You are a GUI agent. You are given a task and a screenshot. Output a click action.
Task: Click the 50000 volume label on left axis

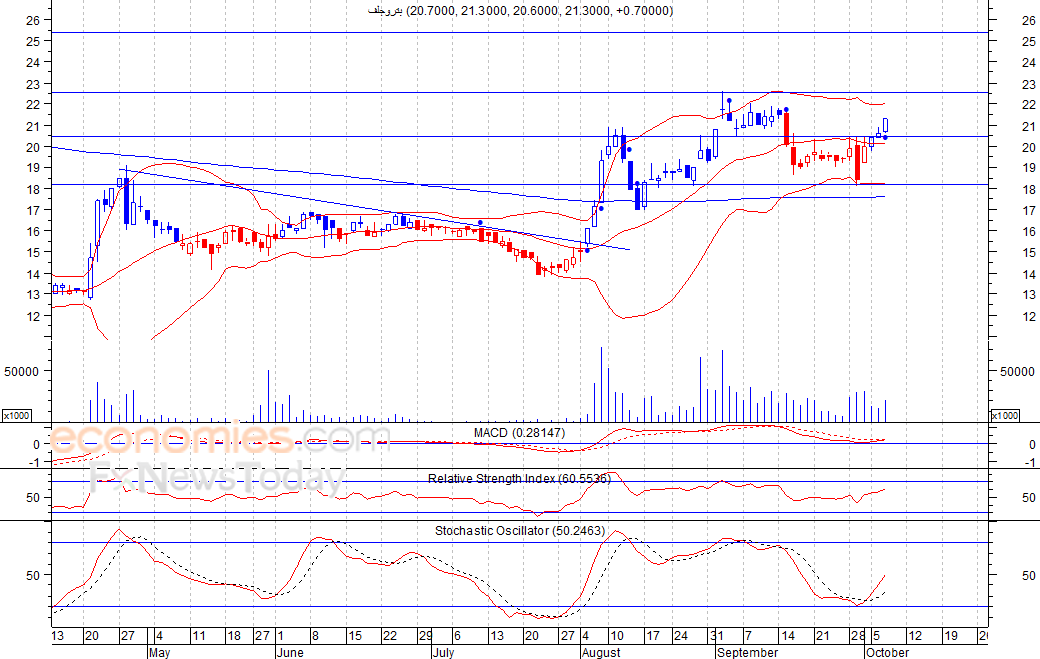21,372
